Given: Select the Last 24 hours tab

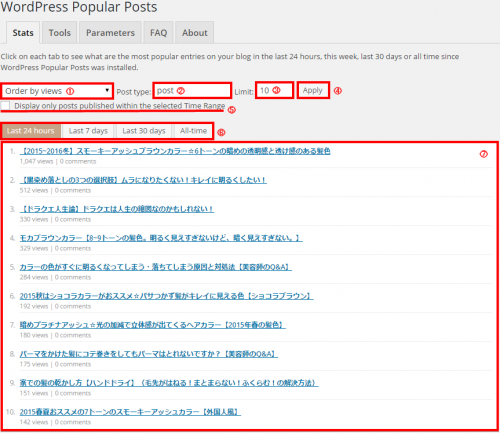Looking at the screenshot, I should tap(31, 131).
